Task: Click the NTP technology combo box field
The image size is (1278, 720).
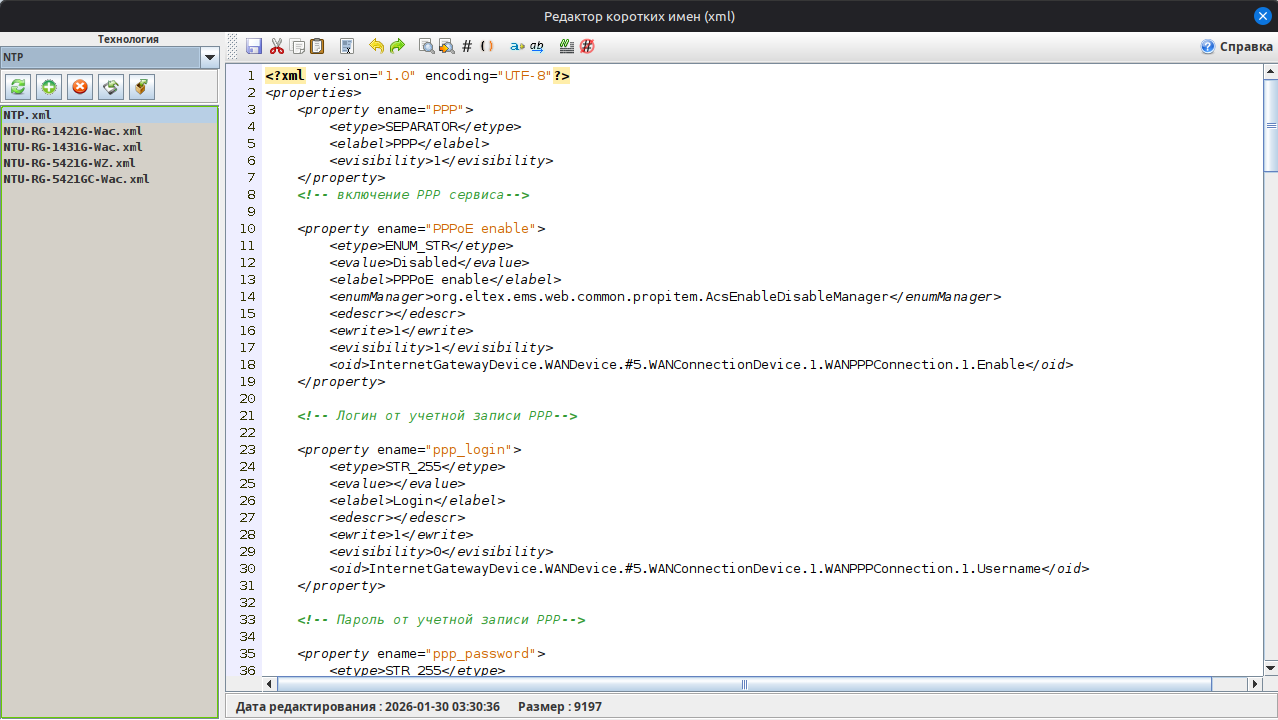Action: [x=100, y=58]
